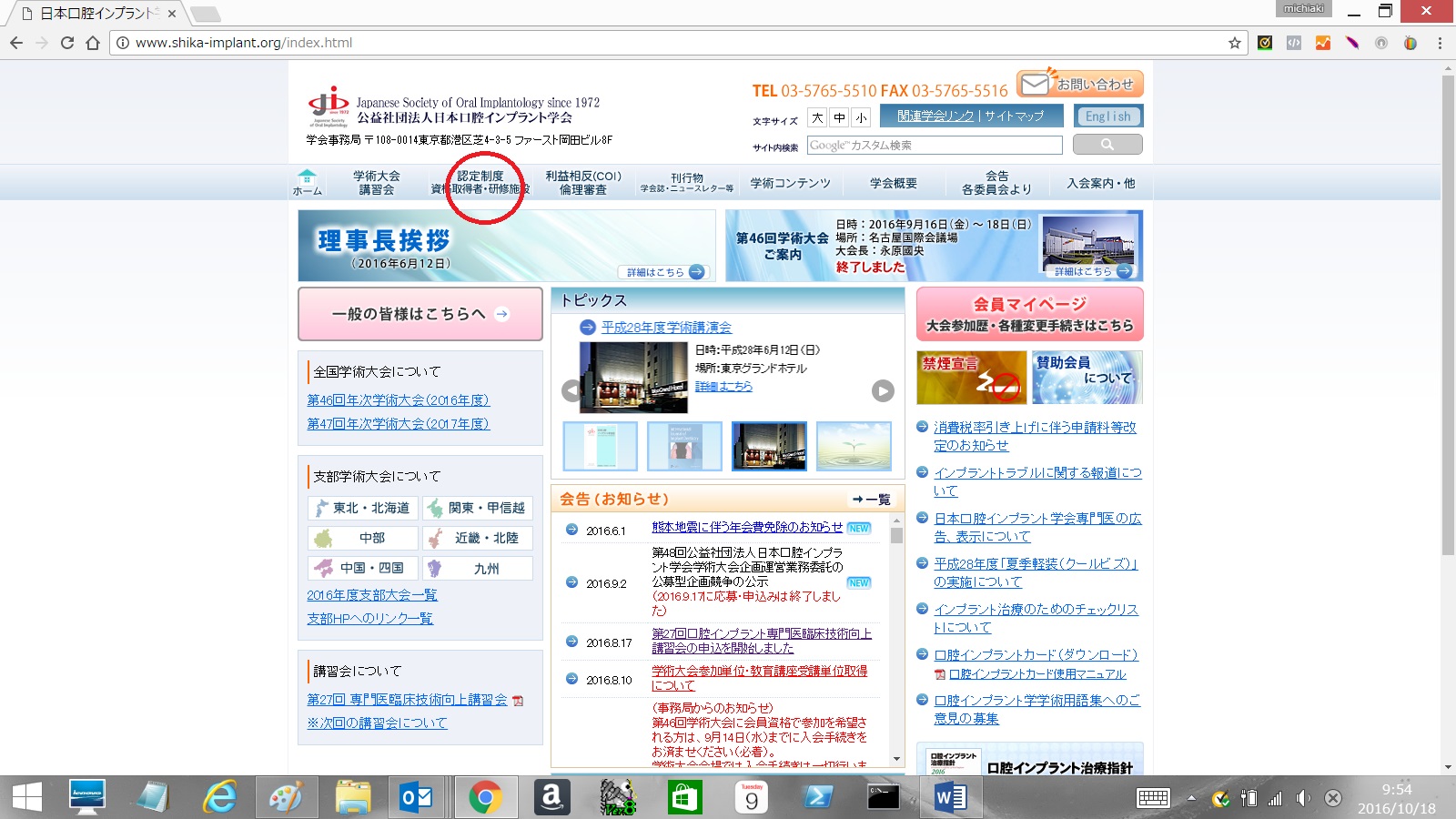This screenshot has height=819, width=1456.
Task: Click the Google custom search field
Action: click(934, 146)
